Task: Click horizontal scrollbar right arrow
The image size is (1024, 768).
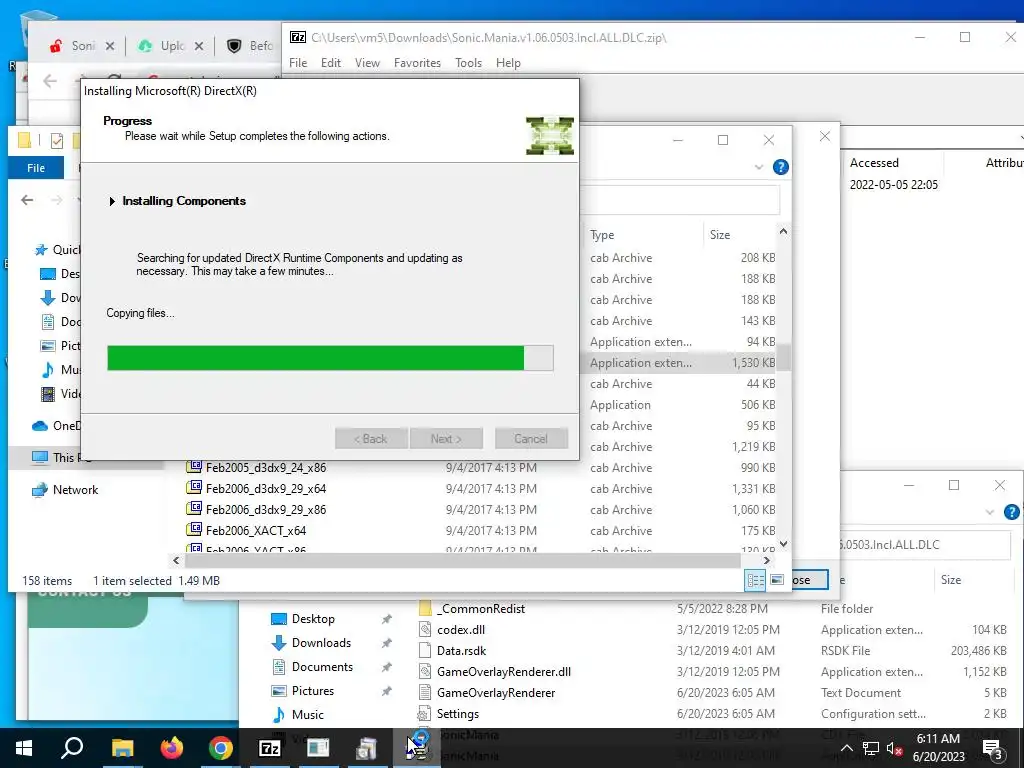Action: coord(767,560)
